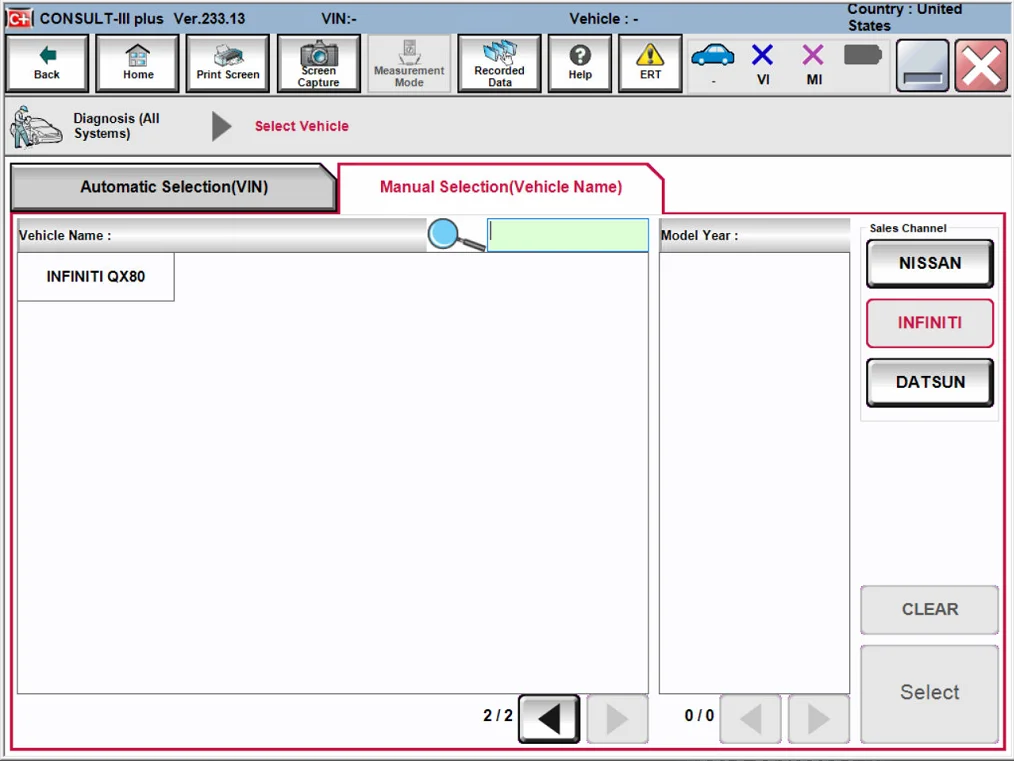Click the magnifying glass search icon
The width and height of the screenshot is (1014, 761).
pyautogui.click(x=455, y=236)
